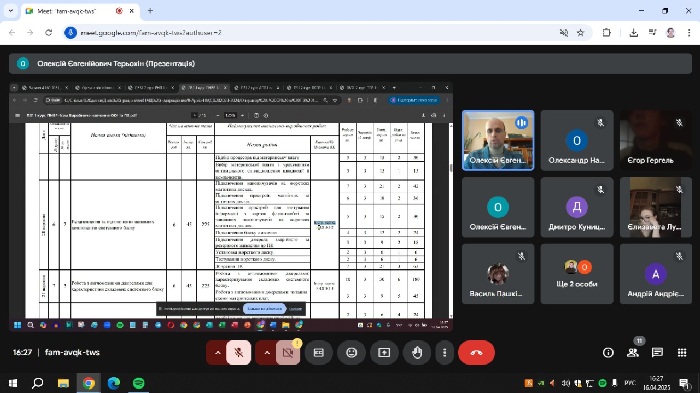Open meeting details info icon

click(x=608, y=352)
